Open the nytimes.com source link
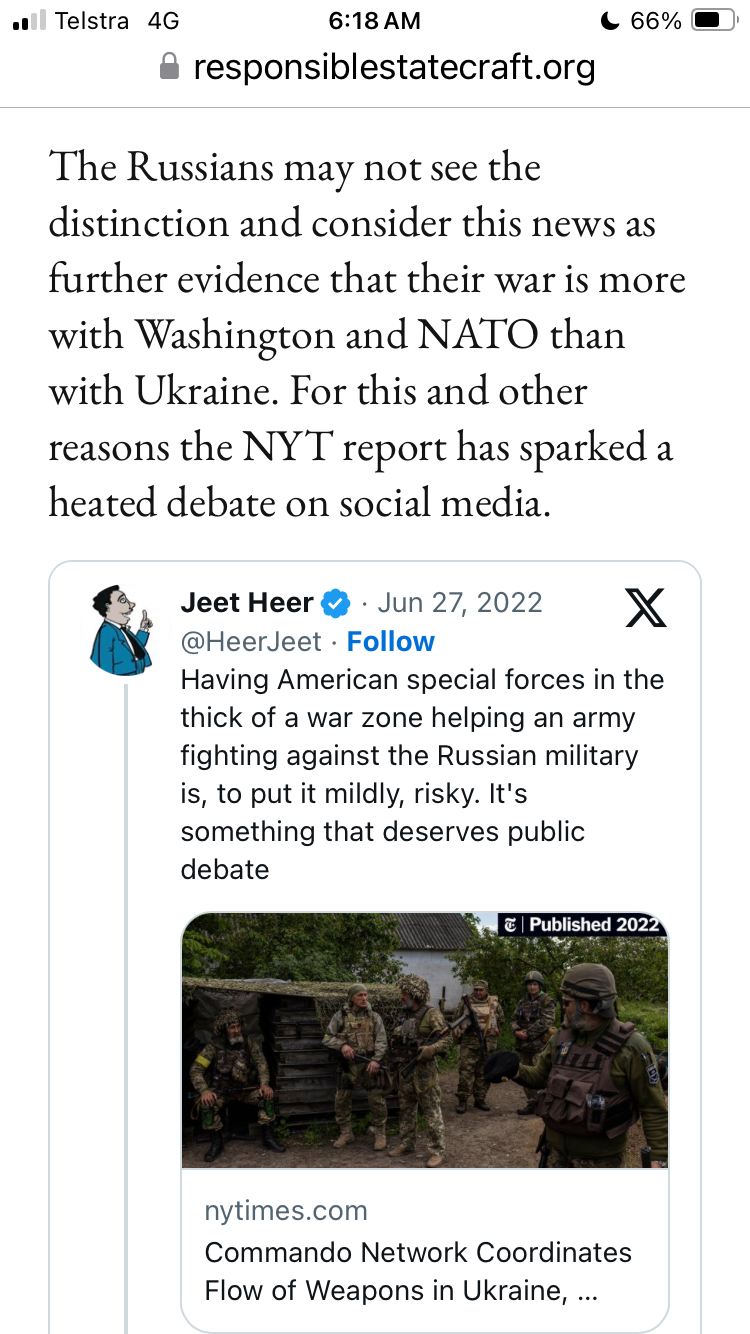 (286, 1211)
